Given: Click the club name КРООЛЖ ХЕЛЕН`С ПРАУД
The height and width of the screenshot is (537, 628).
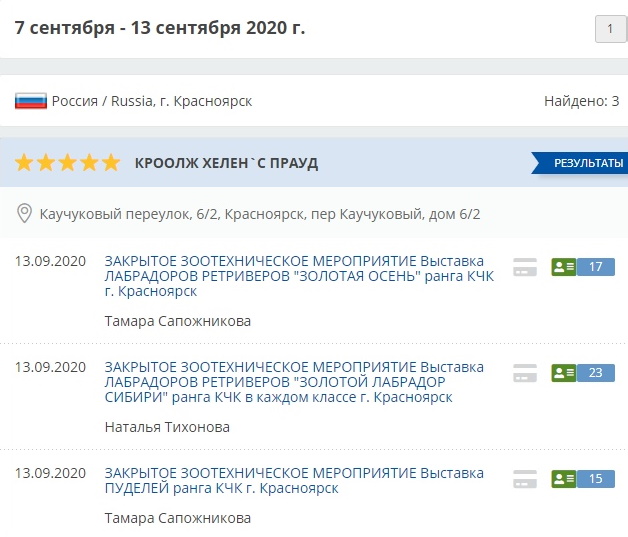Looking at the screenshot, I should tap(226, 163).
